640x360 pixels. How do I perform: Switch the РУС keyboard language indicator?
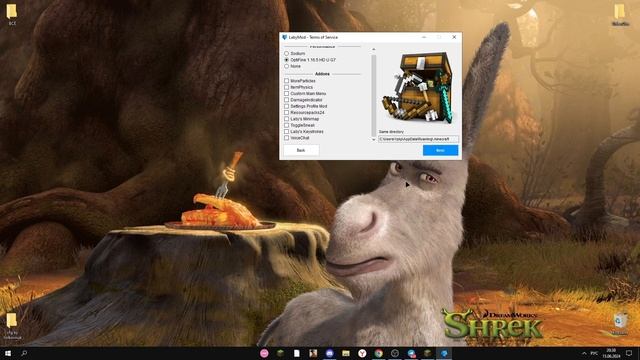click(x=594, y=353)
